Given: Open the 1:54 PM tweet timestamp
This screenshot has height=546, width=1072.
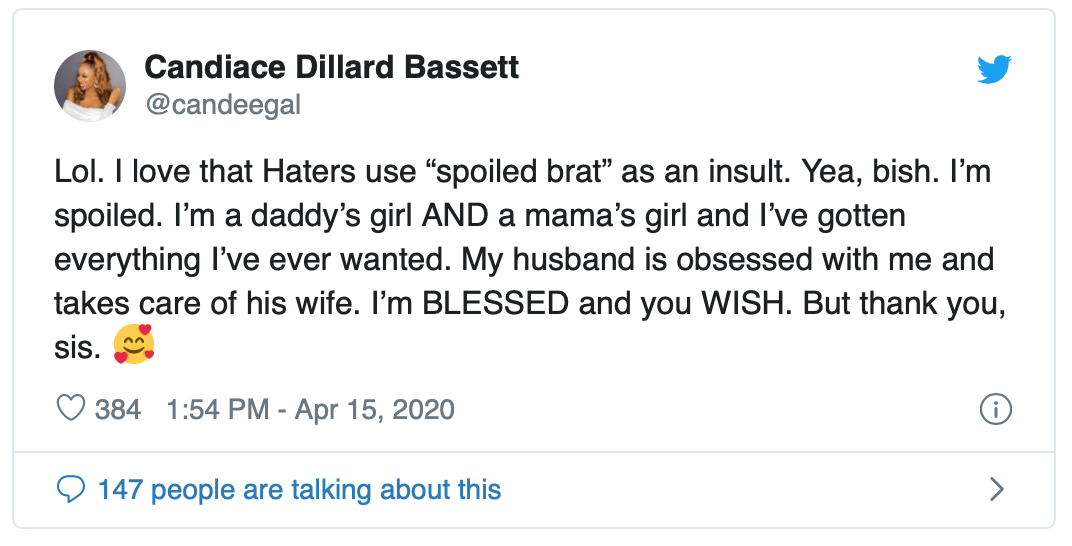Looking at the screenshot, I should [216, 409].
